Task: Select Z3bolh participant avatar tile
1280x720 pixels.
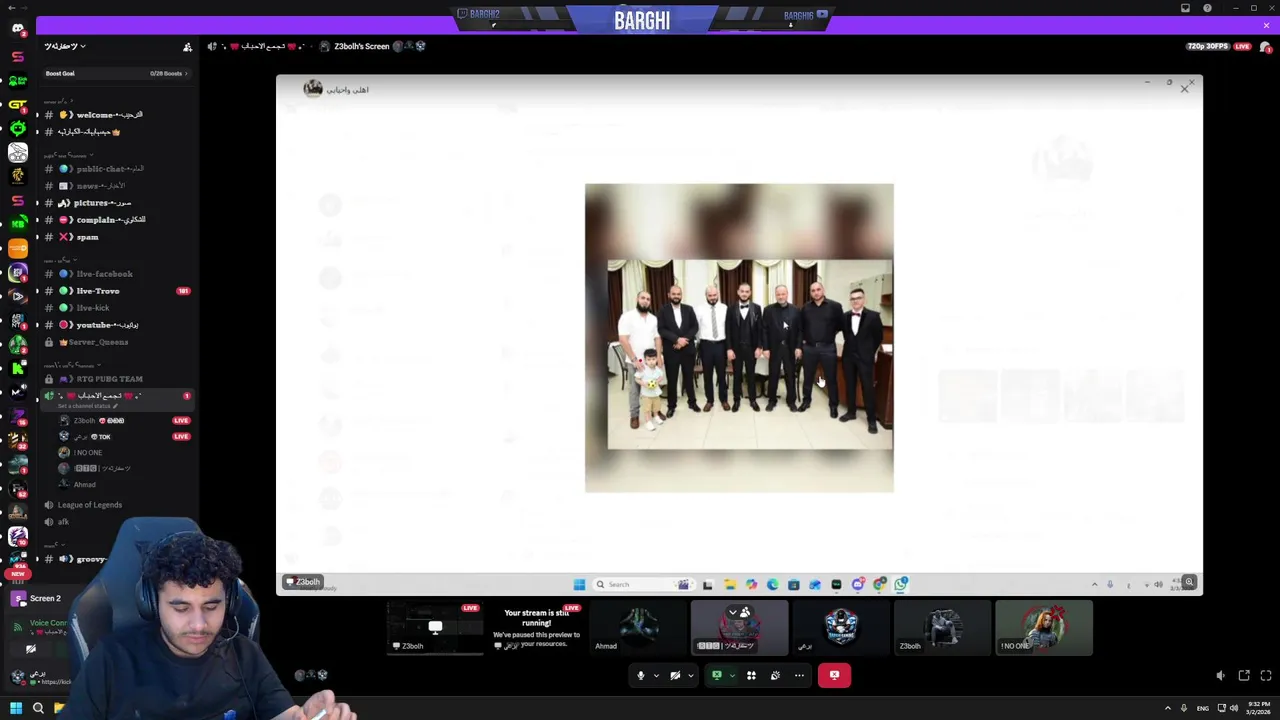Action: [x=942, y=628]
